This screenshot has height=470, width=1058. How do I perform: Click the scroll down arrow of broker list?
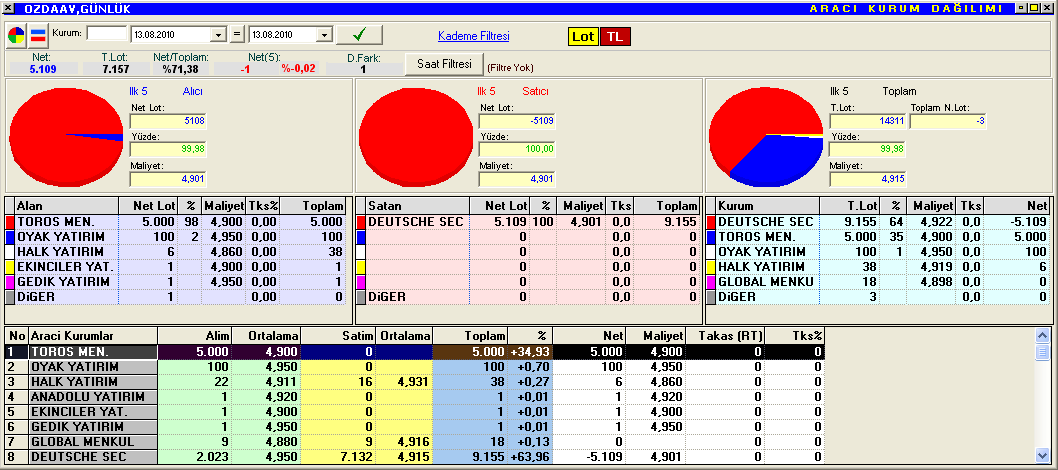[1042, 457]
